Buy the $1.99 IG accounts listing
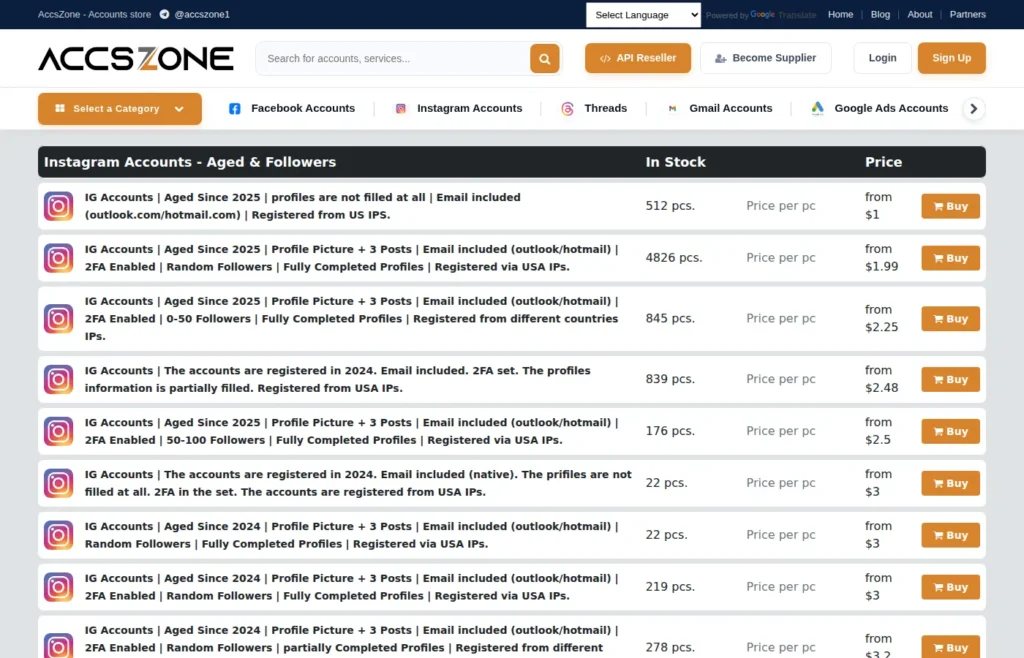Image resolution: width=1024 pixels, height=658 pixels. coord(950,258)
